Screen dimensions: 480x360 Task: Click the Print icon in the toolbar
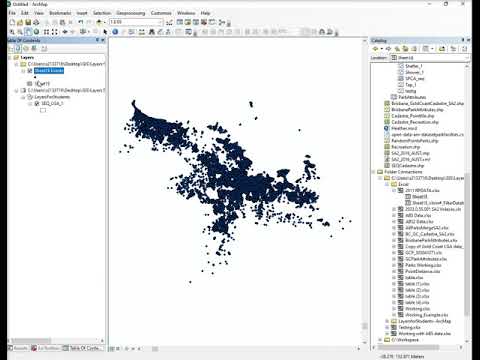point(36,22)
